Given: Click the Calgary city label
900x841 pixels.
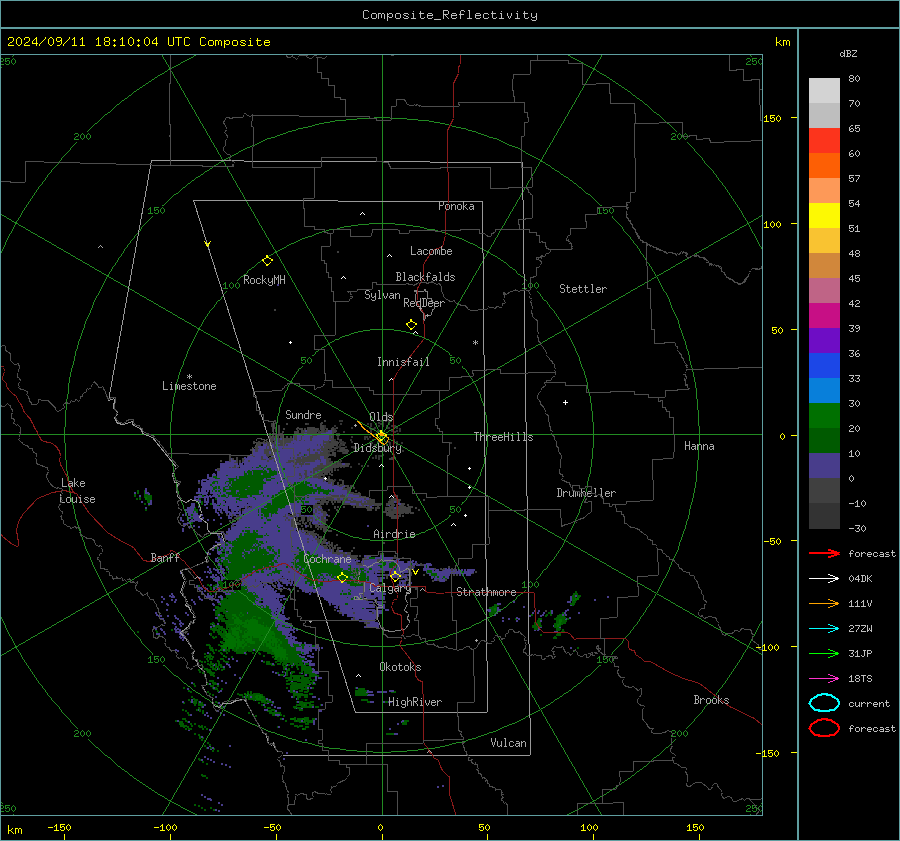Looking at the screenshot, I should (390, 588).
